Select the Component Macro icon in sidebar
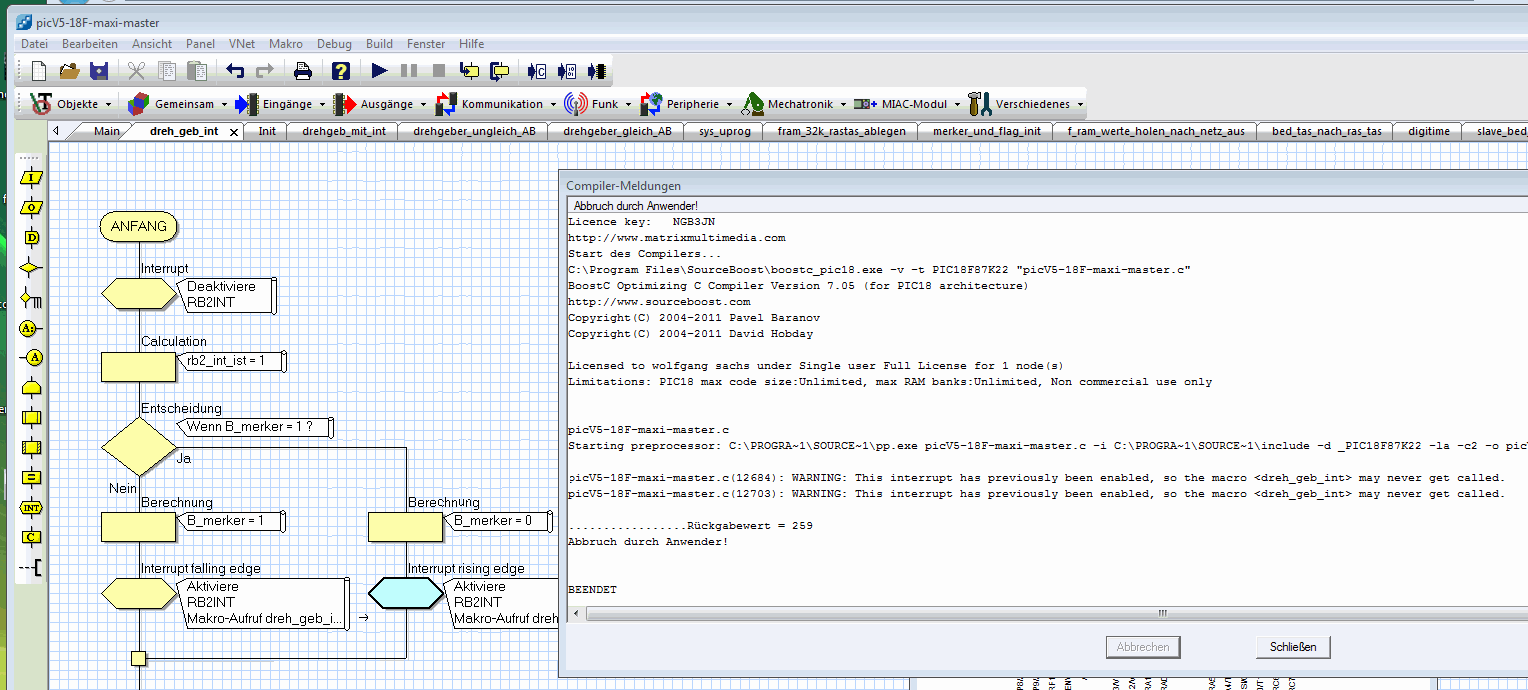The image size is (1528, 690). pyautogui.click(x=32, y=448)
